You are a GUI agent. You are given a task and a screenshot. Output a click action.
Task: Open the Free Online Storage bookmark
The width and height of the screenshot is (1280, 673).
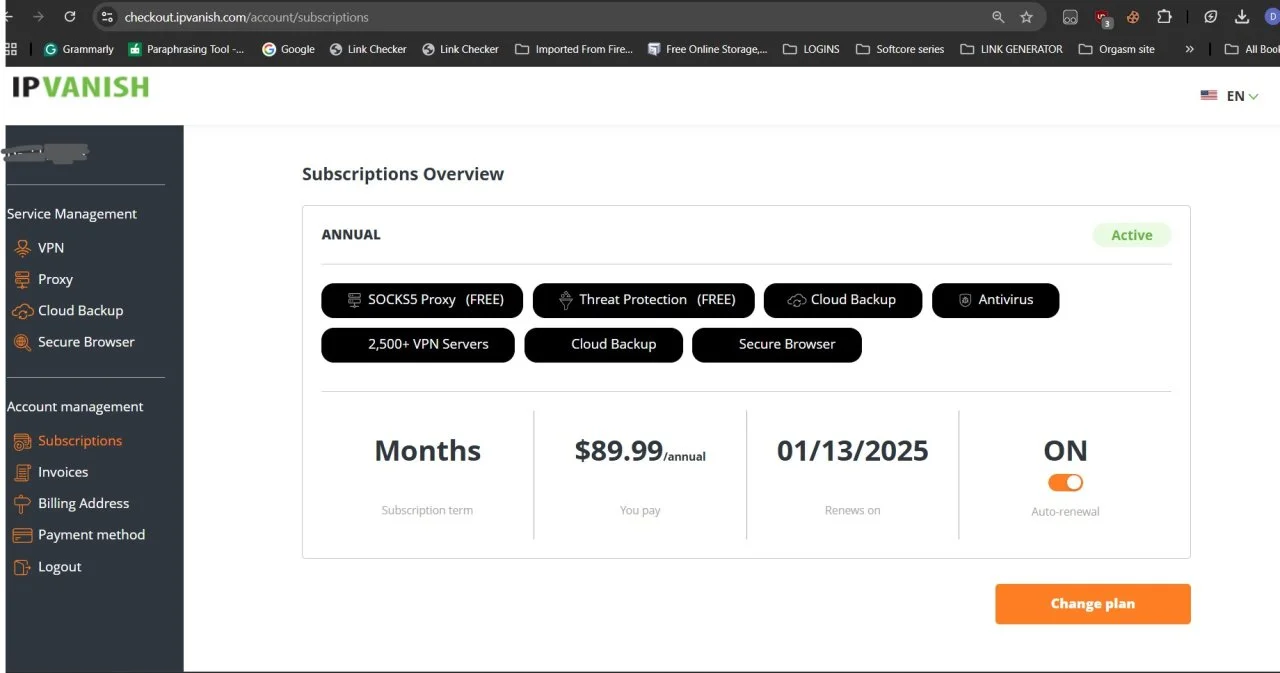point(708,49)
